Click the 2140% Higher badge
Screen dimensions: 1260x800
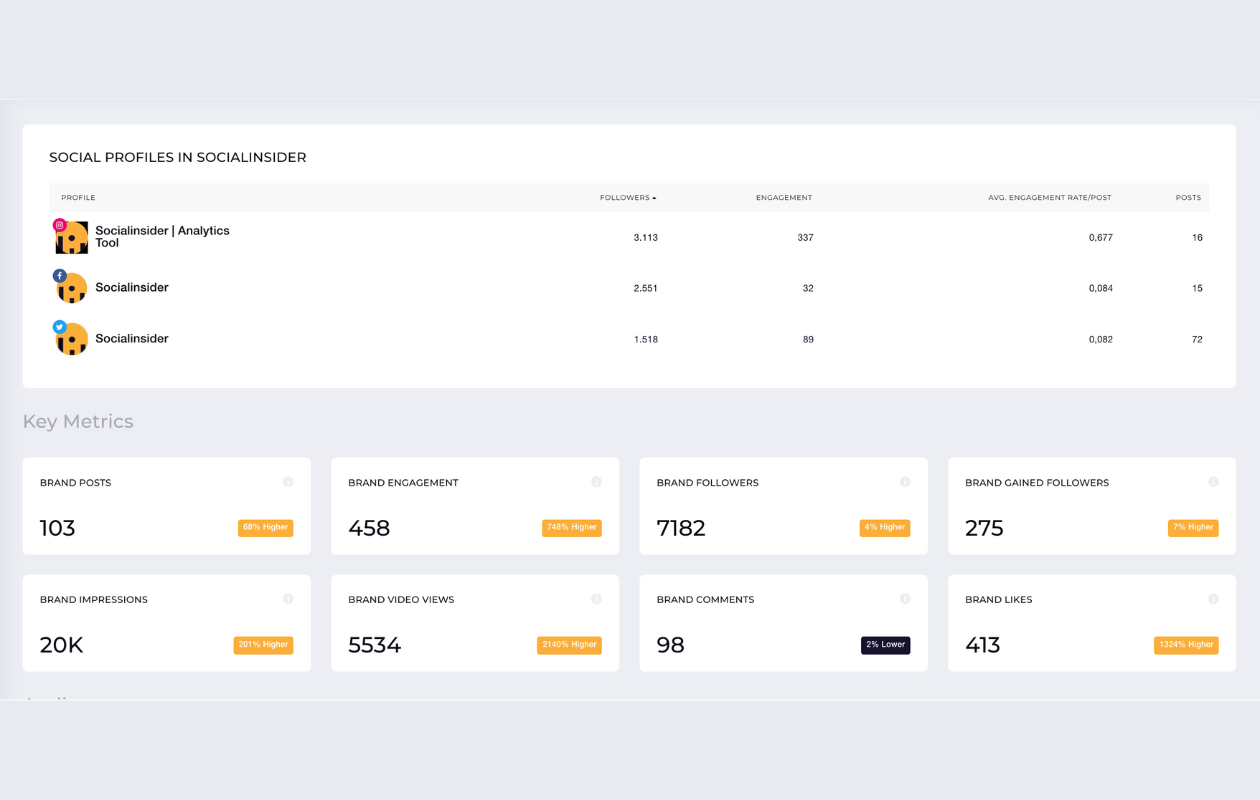click(x=569, y=645)
